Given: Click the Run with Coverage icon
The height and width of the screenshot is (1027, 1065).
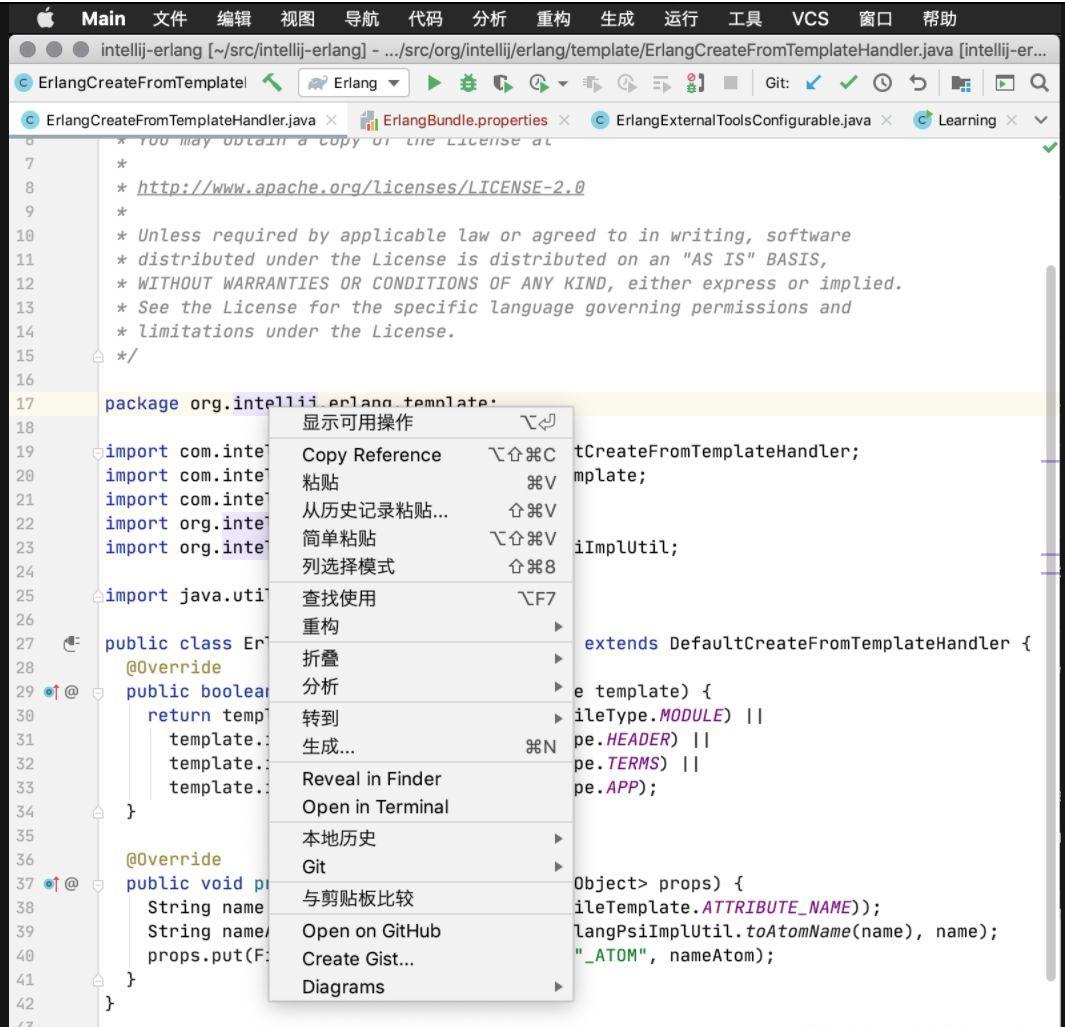Looking at the screenshot, I should (503, 83).
